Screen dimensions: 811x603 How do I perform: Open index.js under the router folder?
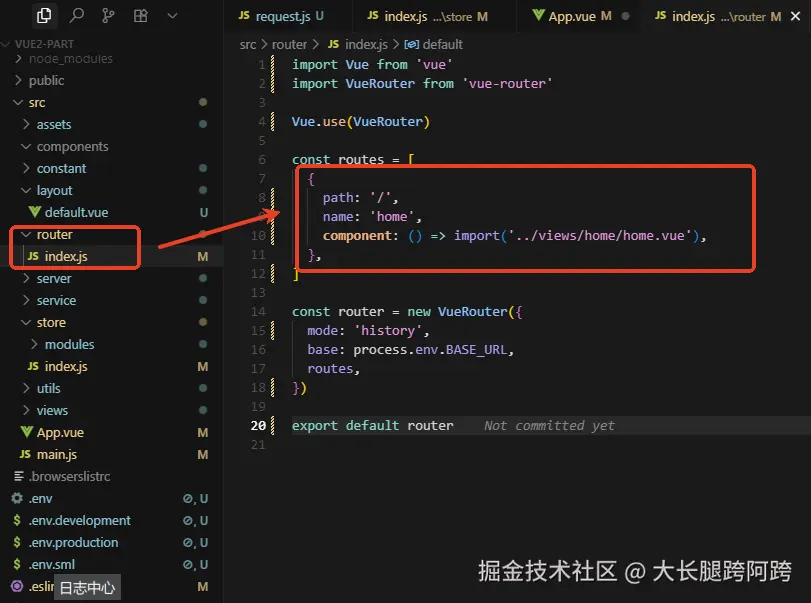(x=66, y=256)
